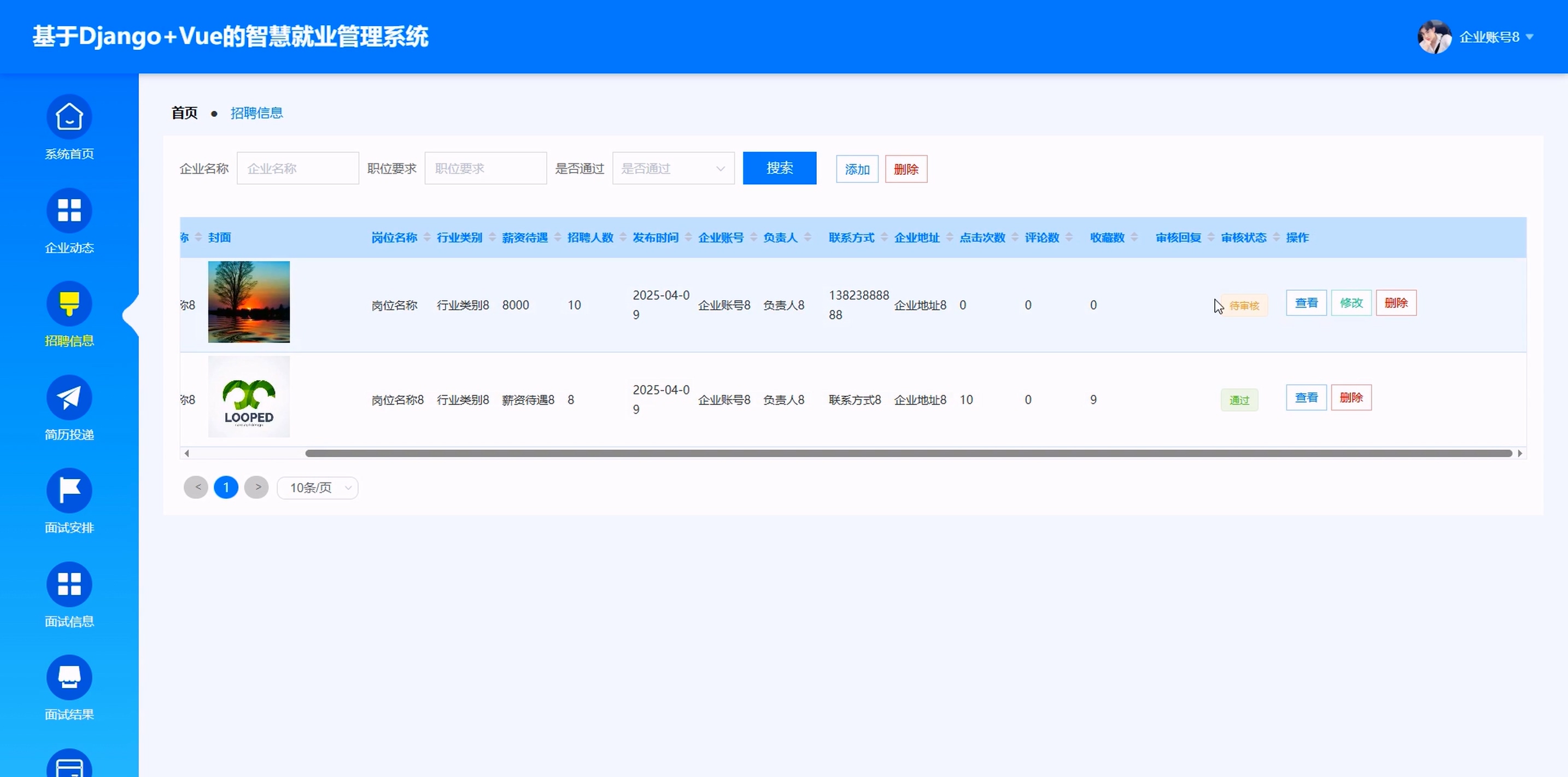1568x777 pixels.
Task: Open 面试安排 flag icon
Action: pos(69,491)
